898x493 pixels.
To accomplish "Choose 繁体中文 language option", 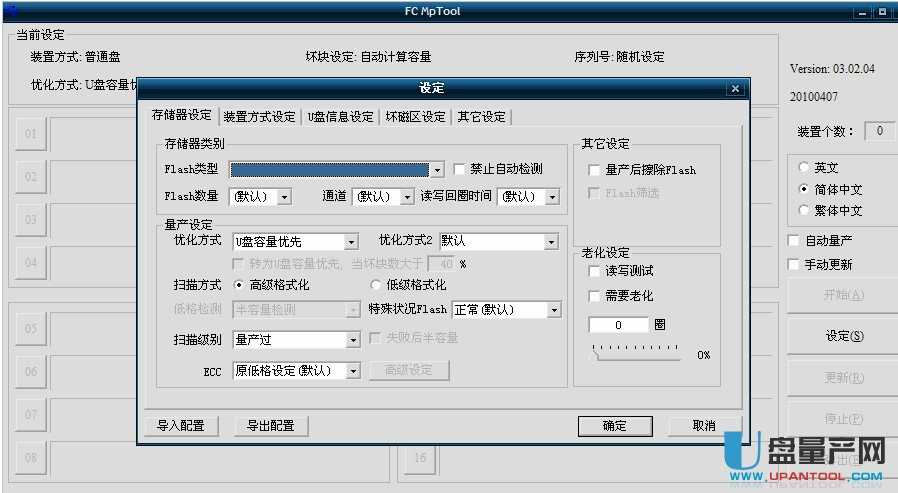I will click(x=804, y=210).
